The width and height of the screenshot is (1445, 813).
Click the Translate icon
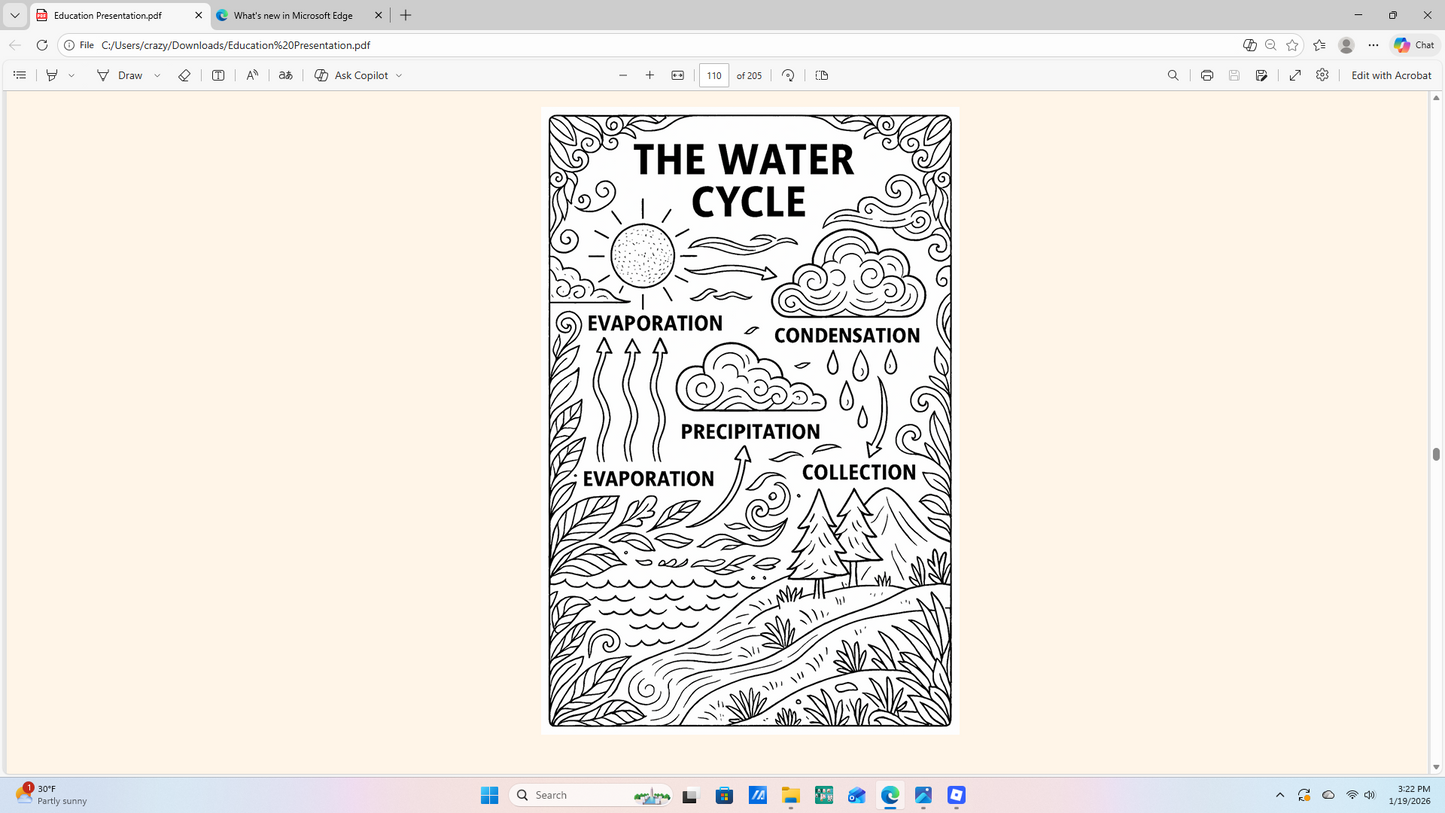(286, 75)
